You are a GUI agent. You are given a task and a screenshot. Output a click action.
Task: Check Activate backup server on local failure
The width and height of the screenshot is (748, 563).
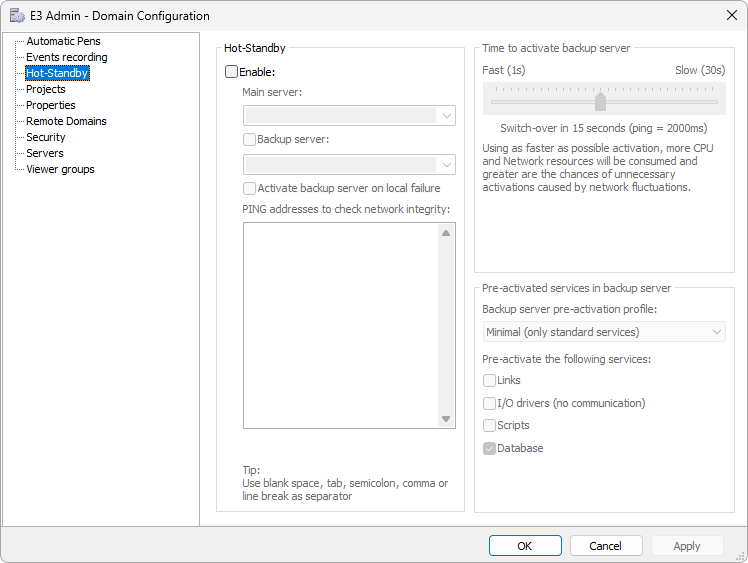click(250, 188)
